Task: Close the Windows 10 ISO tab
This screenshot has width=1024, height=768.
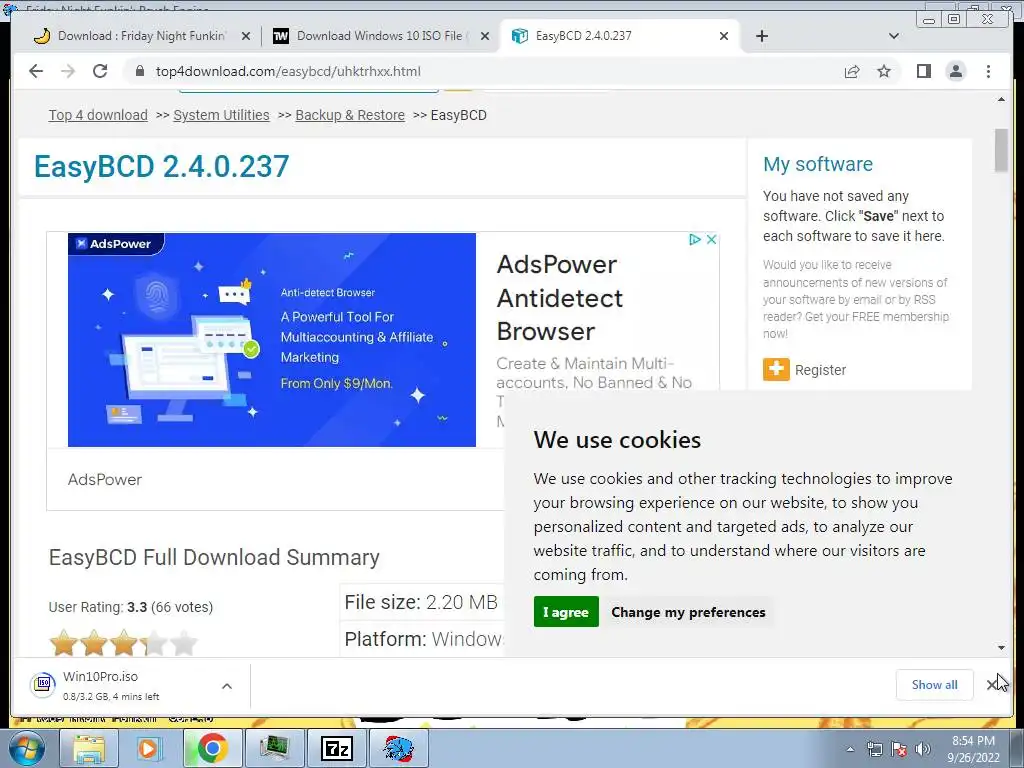Action: point(485,36)
